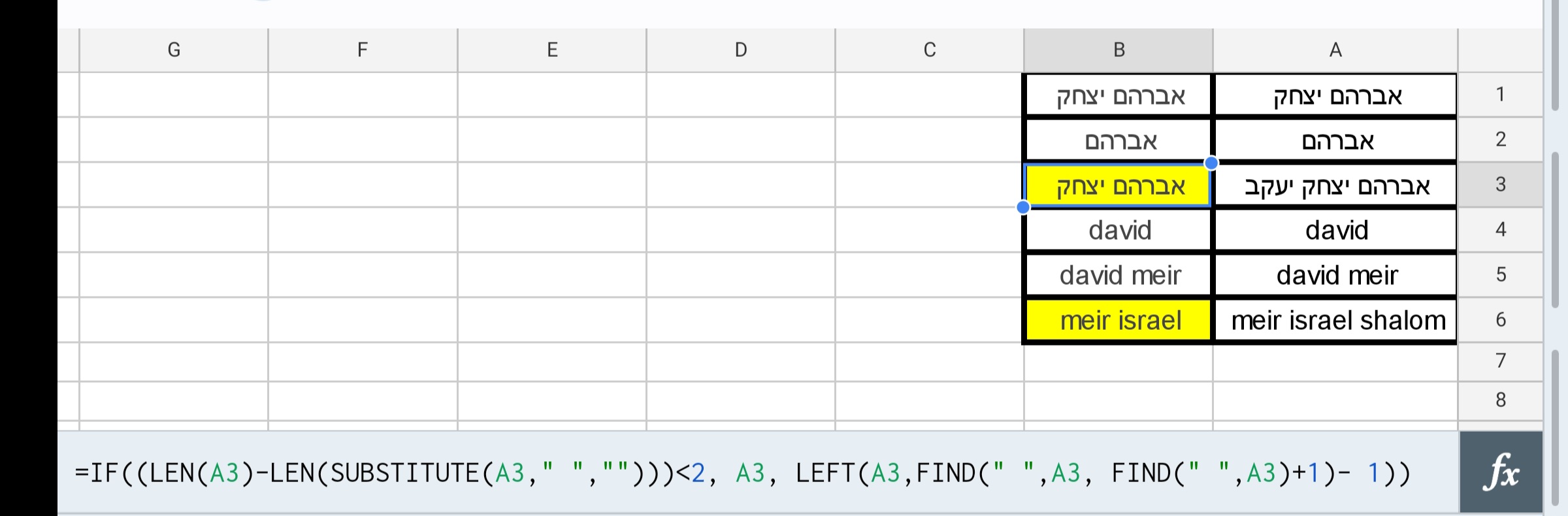
Task: Select cell B1 containing אברהם יצחק
Action: (1117, 95)
